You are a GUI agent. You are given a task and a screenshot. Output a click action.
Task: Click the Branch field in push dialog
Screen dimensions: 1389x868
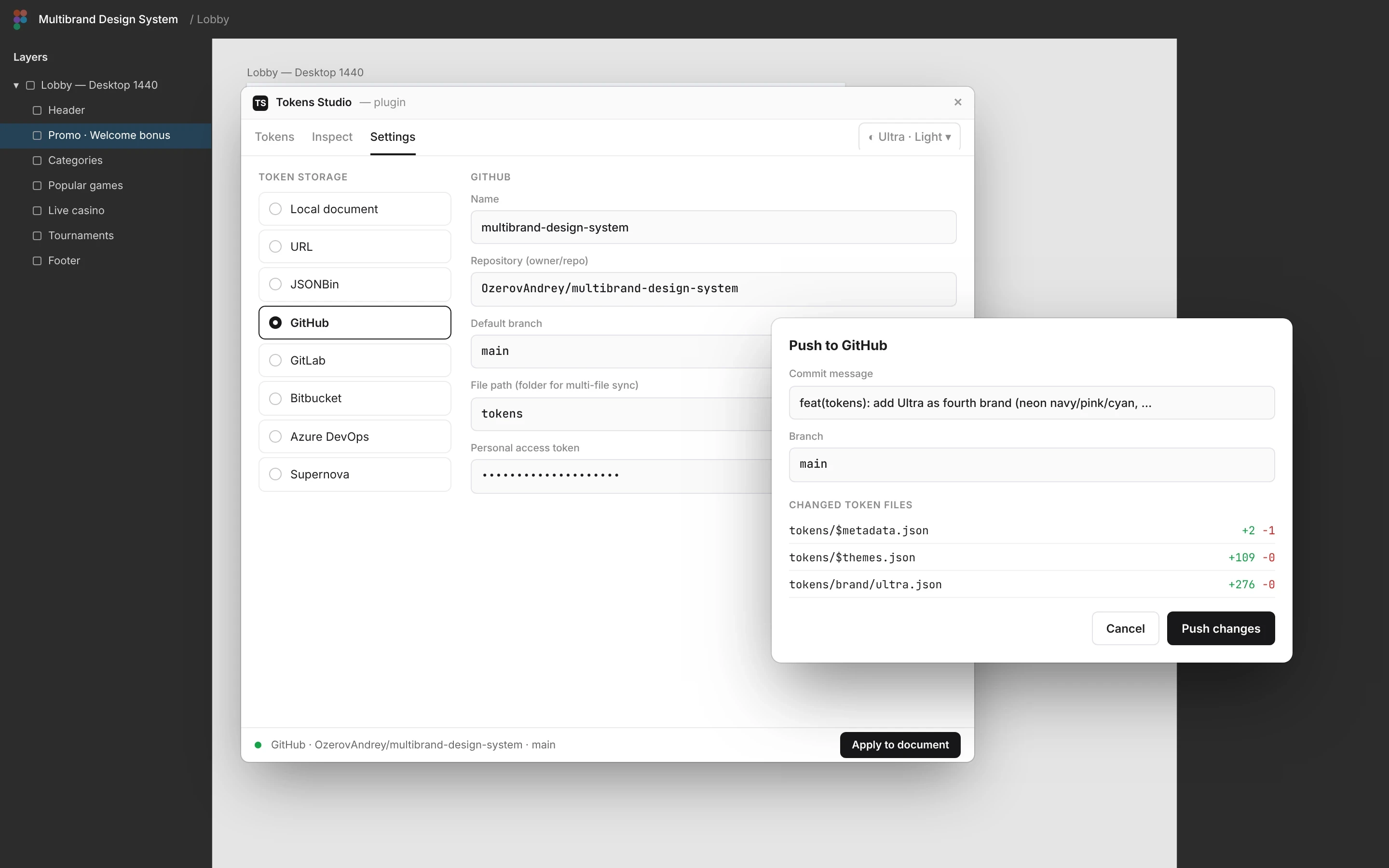click(1032, 464)
